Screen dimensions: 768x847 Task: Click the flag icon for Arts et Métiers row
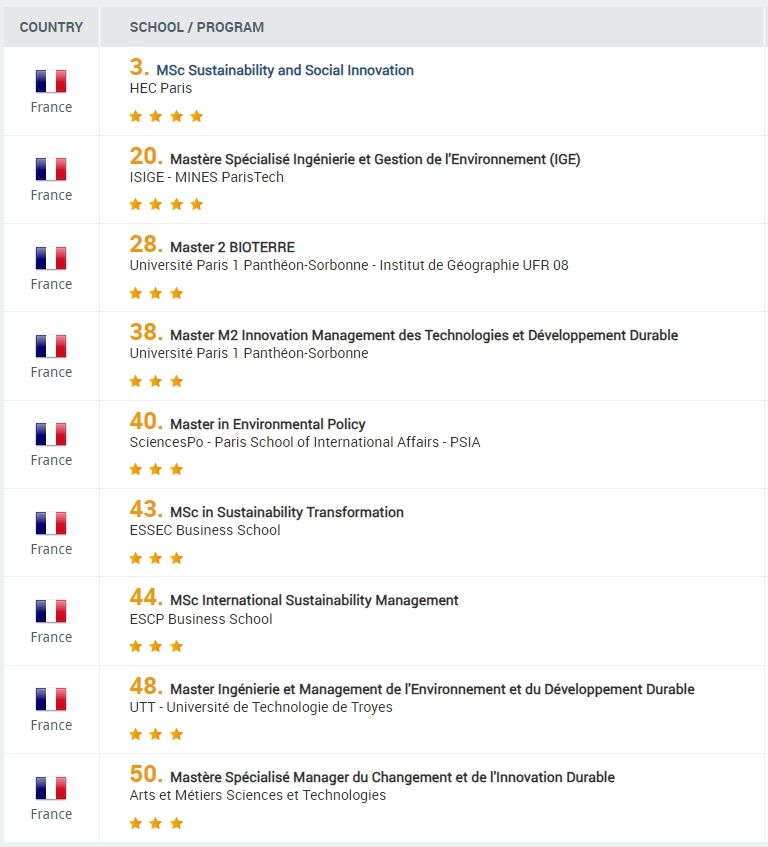(51, 788)
